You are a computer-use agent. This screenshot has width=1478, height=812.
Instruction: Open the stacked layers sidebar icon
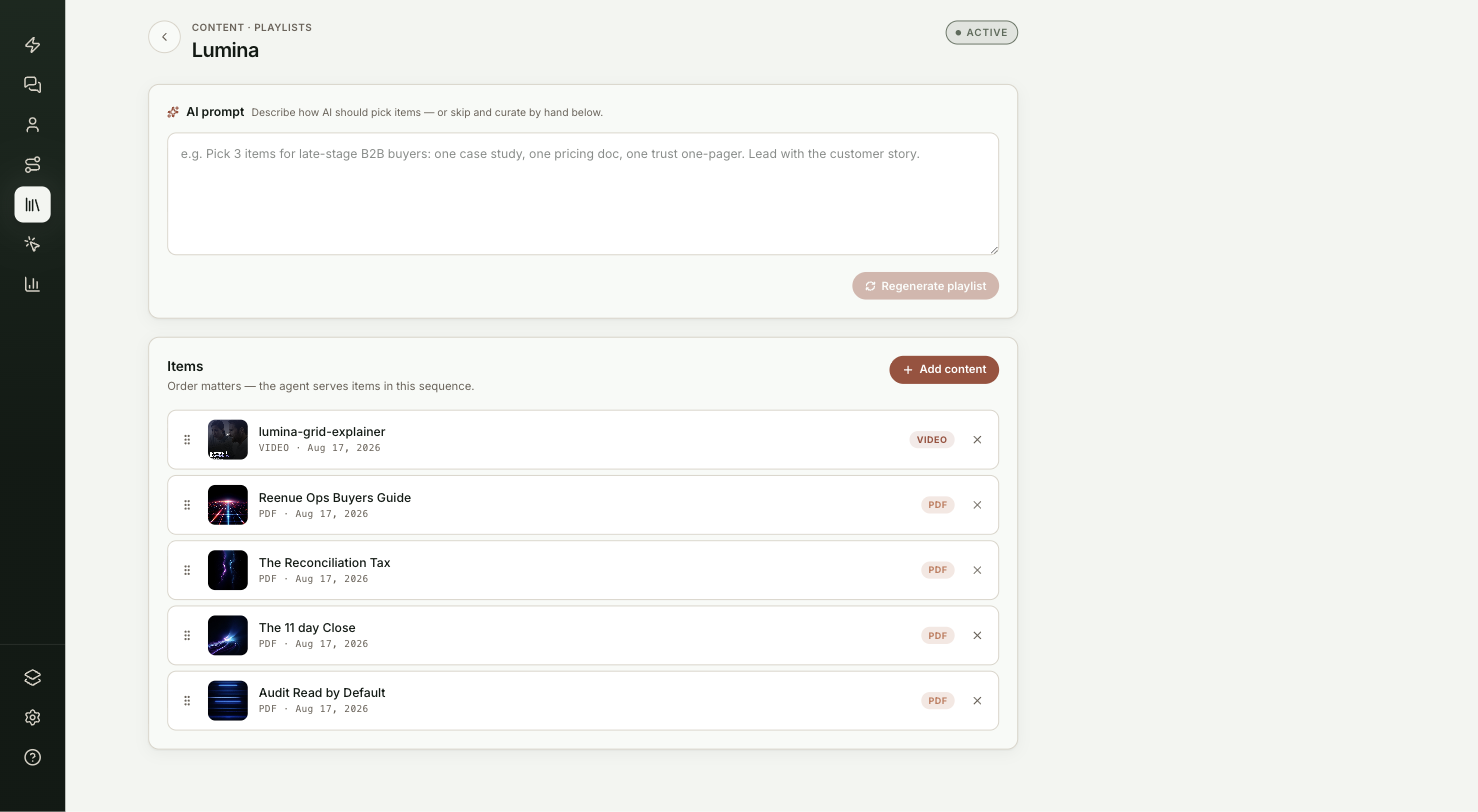32,678
